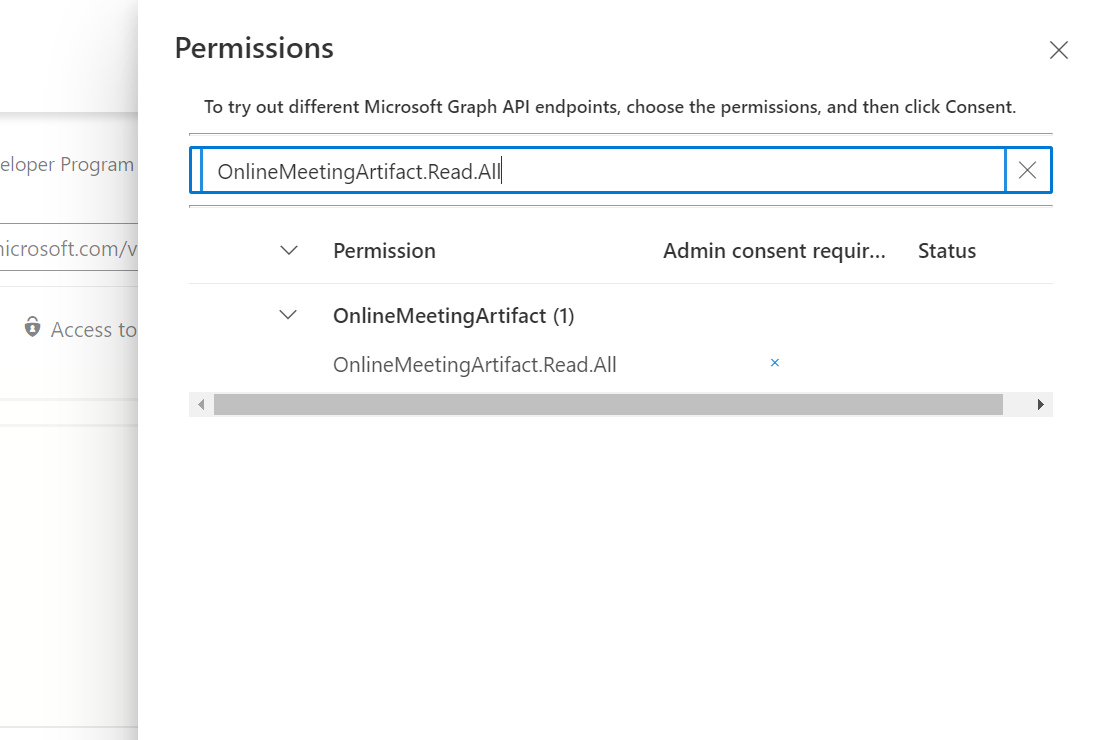Screen dimensions: 1102x740
Task: Click the blue × next to OnlineMeetingArtifact.Read.All
Action: coord(775,363)
